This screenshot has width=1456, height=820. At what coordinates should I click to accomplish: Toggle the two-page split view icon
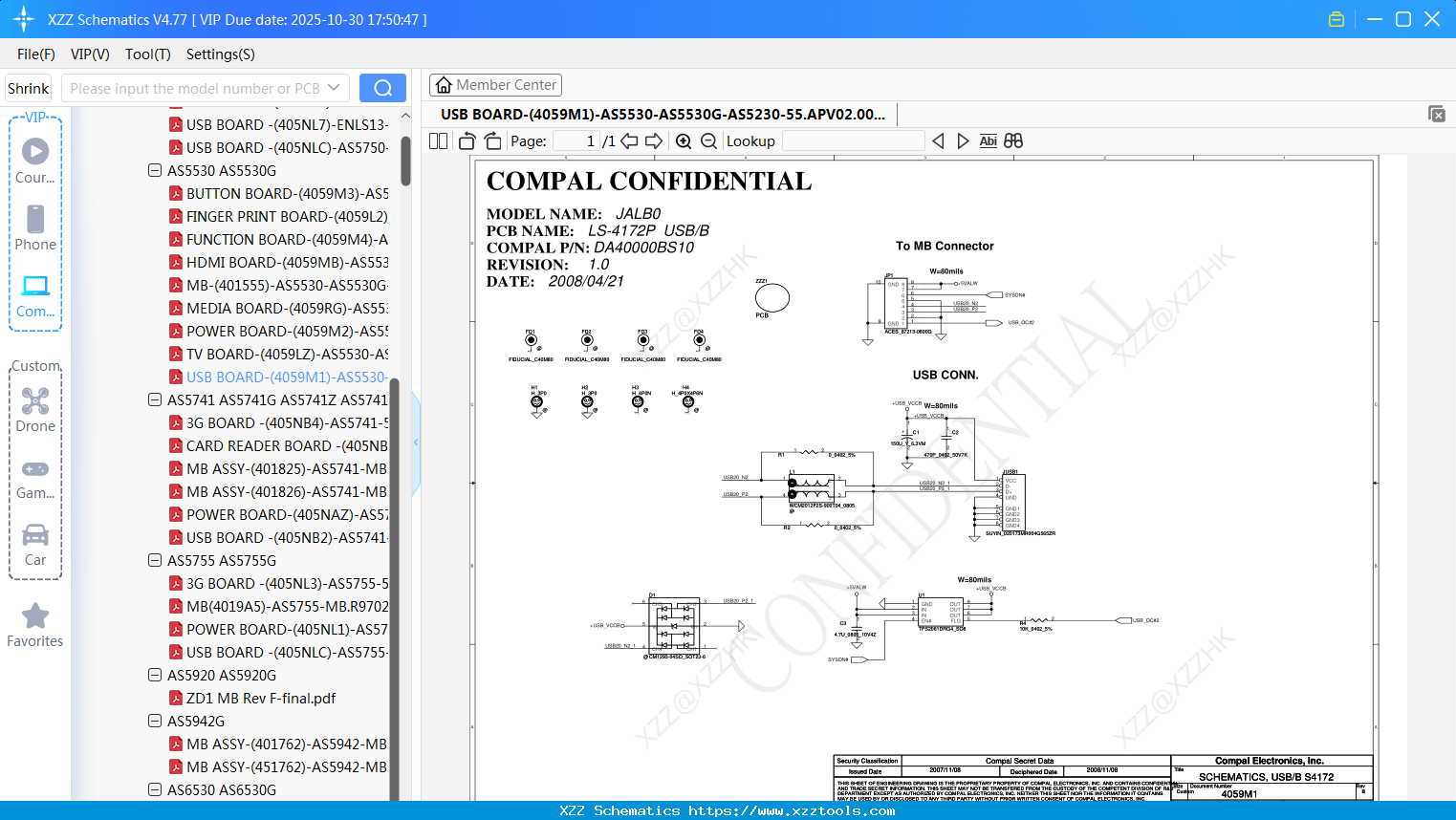pos(439,141)
